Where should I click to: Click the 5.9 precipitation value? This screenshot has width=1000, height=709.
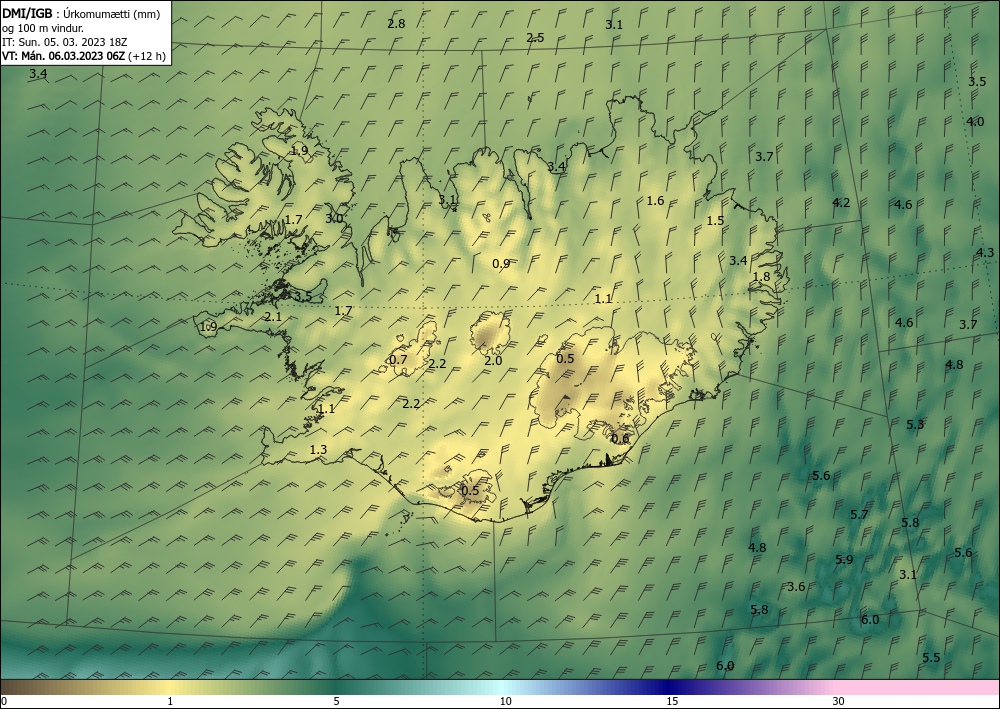tap(844, 560)
